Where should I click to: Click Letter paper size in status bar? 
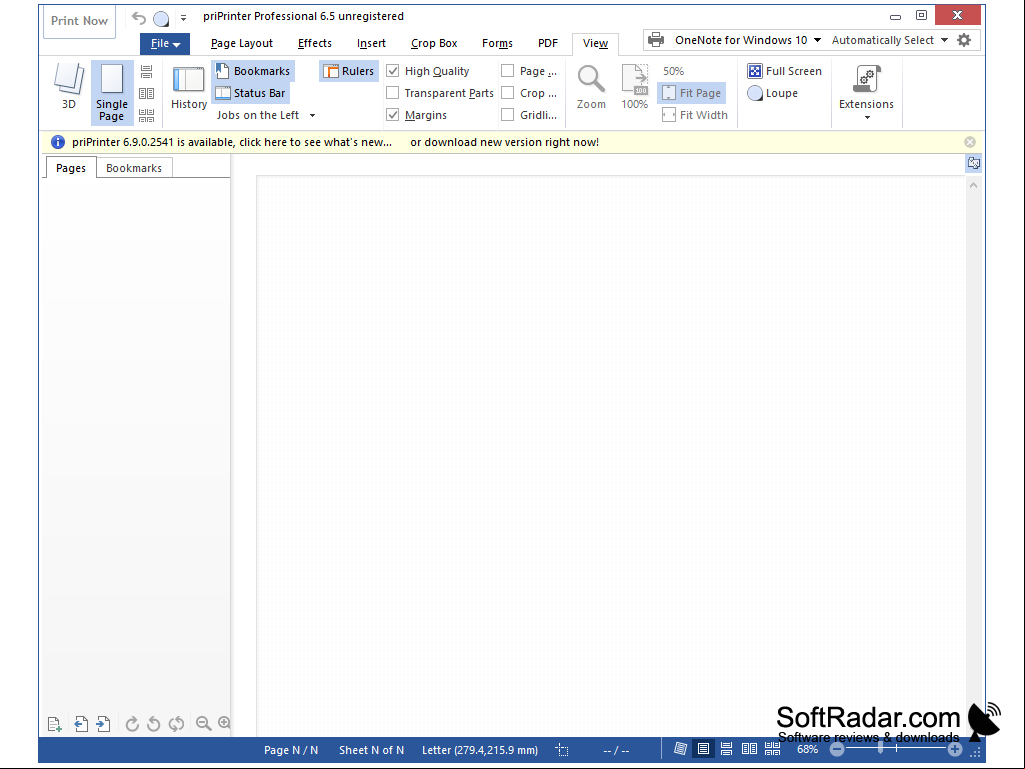click(480, 750)
